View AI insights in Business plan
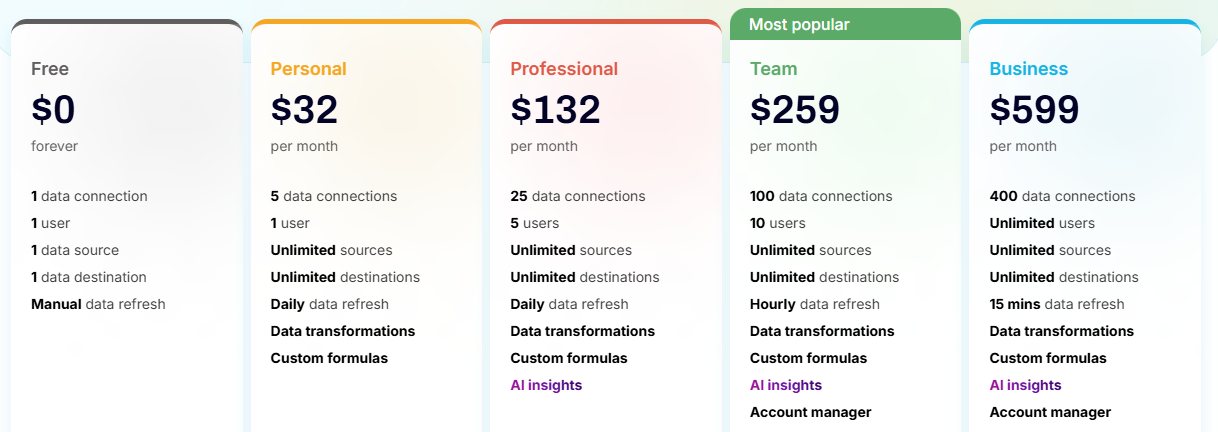The height and width of the screenshot is (432, 1218). coord(1025,385)
